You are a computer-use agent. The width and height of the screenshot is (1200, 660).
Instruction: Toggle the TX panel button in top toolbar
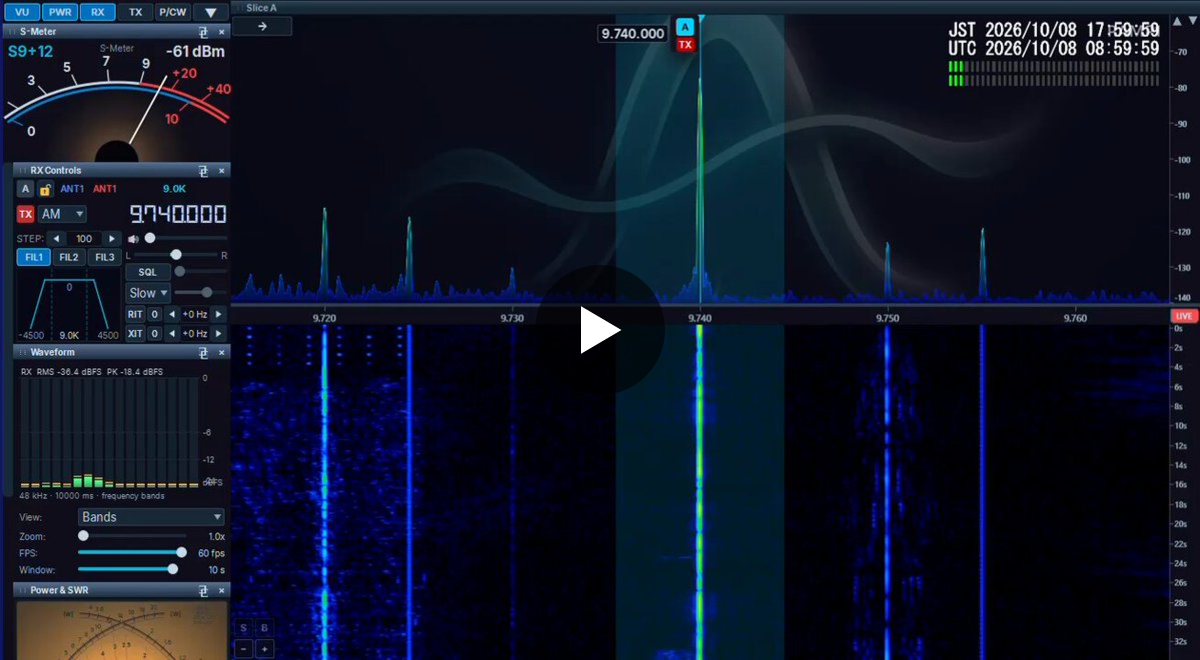click(135, 13)
